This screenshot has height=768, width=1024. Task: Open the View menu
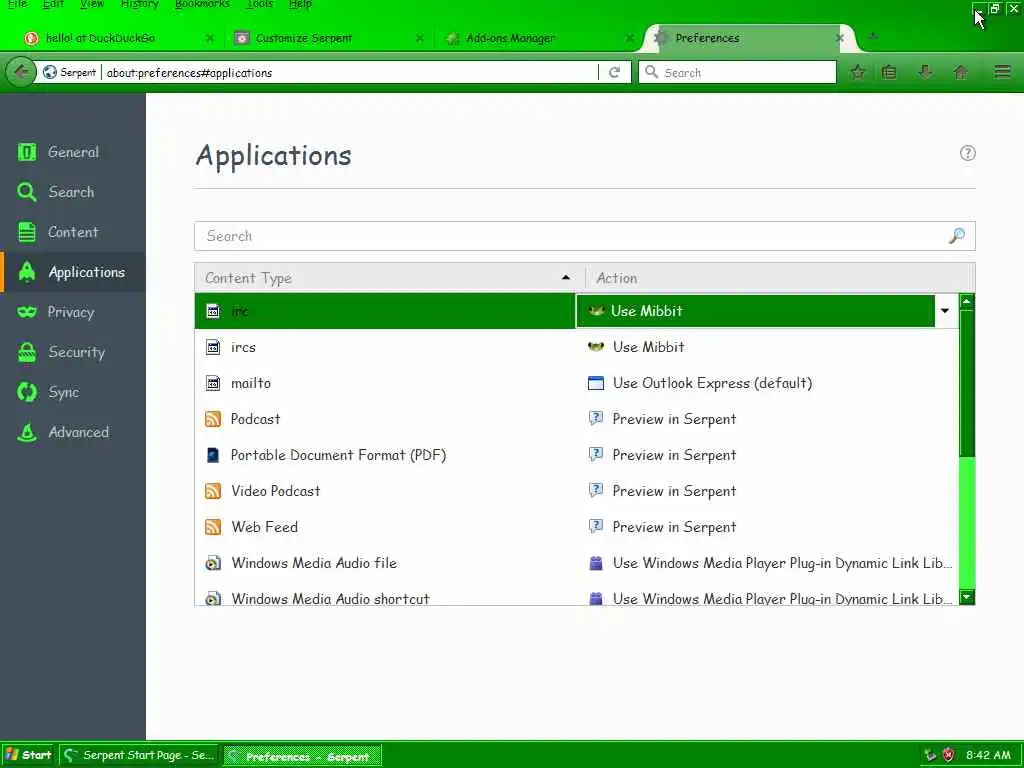click(92, 4)
